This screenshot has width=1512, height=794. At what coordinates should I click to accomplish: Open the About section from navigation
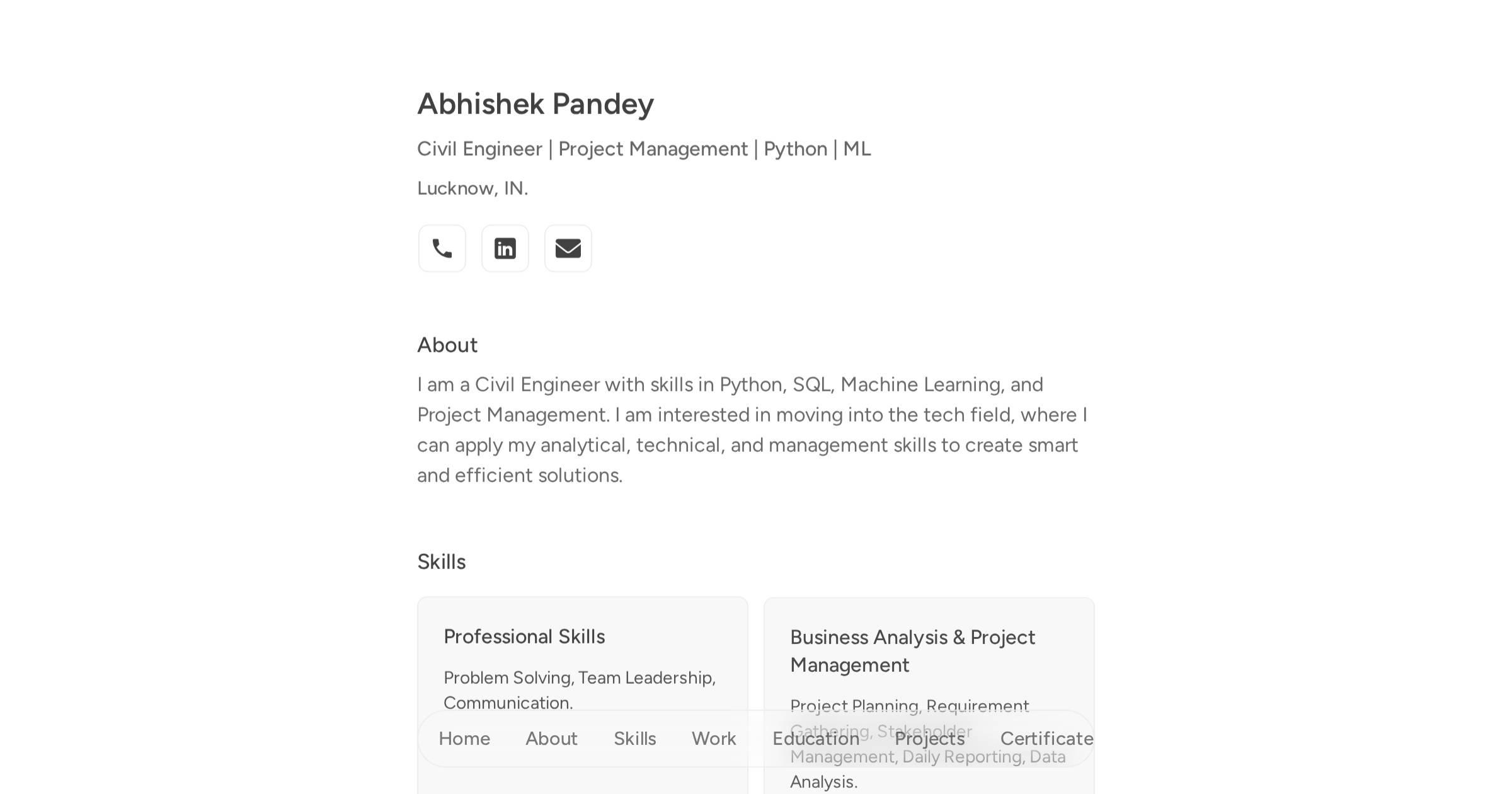[x=551, y=738]
